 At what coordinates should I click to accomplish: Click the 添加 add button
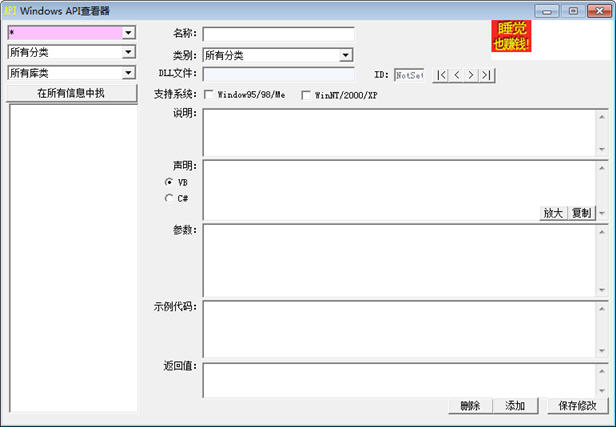[515, 405]
